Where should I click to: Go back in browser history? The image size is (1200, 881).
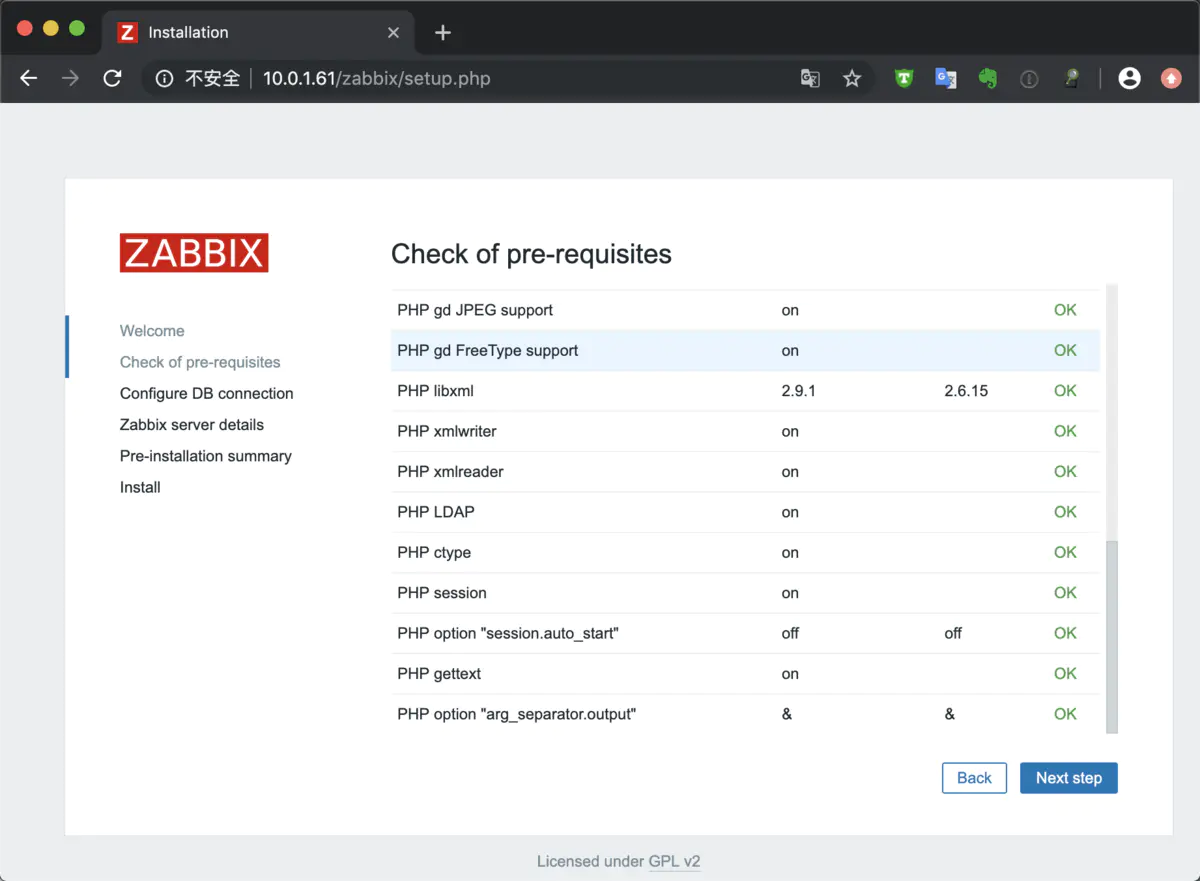pyautogui.click(x=29, y=78)
